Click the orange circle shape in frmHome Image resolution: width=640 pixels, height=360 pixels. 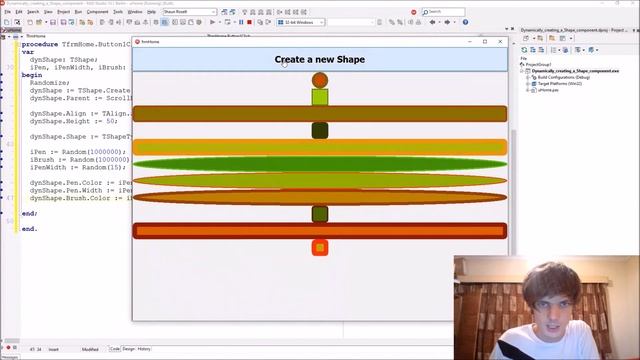(320, 80)
